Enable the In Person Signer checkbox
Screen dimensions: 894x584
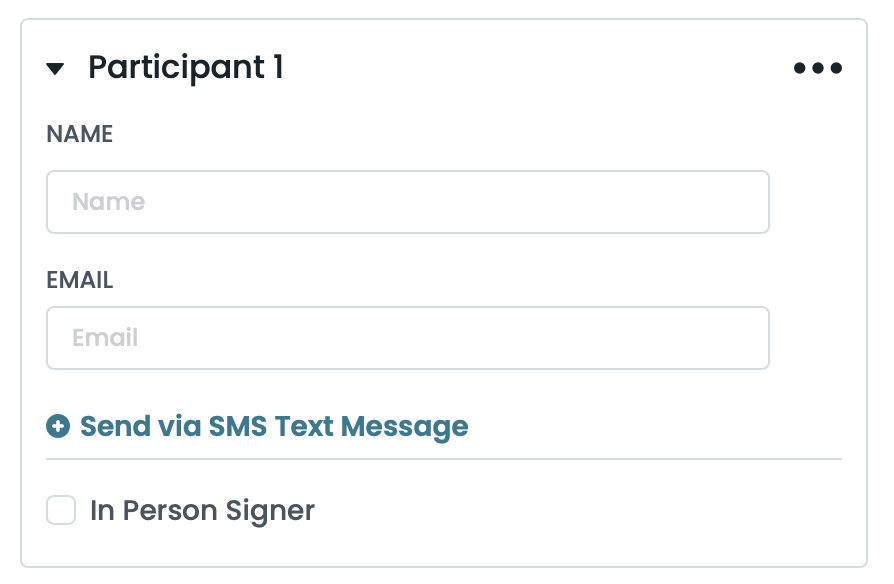(61, 510)
